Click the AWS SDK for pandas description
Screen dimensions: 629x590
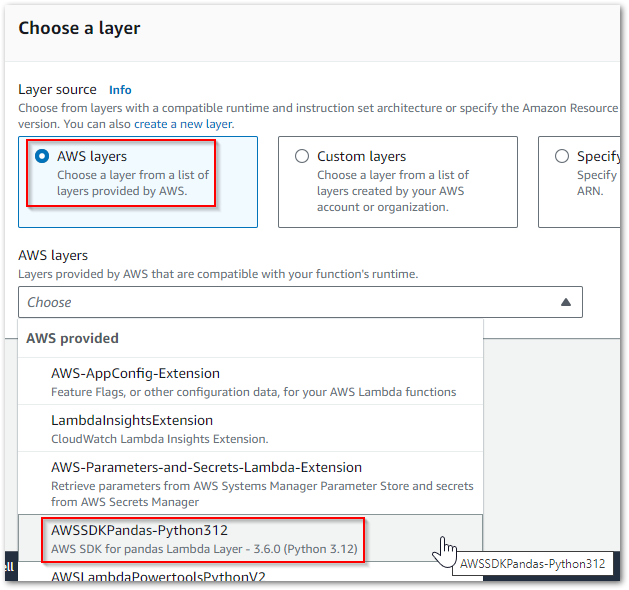[x=204, y=549]
